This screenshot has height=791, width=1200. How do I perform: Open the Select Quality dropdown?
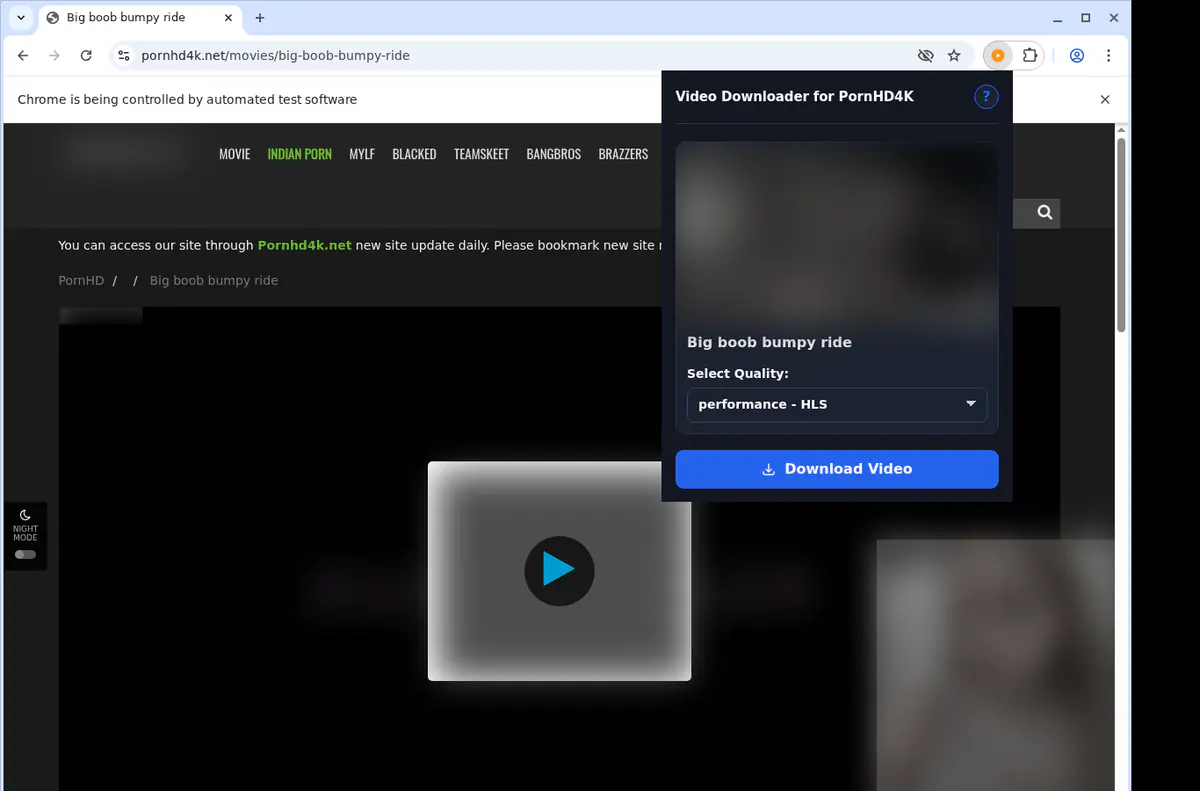click(x=837, y=404)
